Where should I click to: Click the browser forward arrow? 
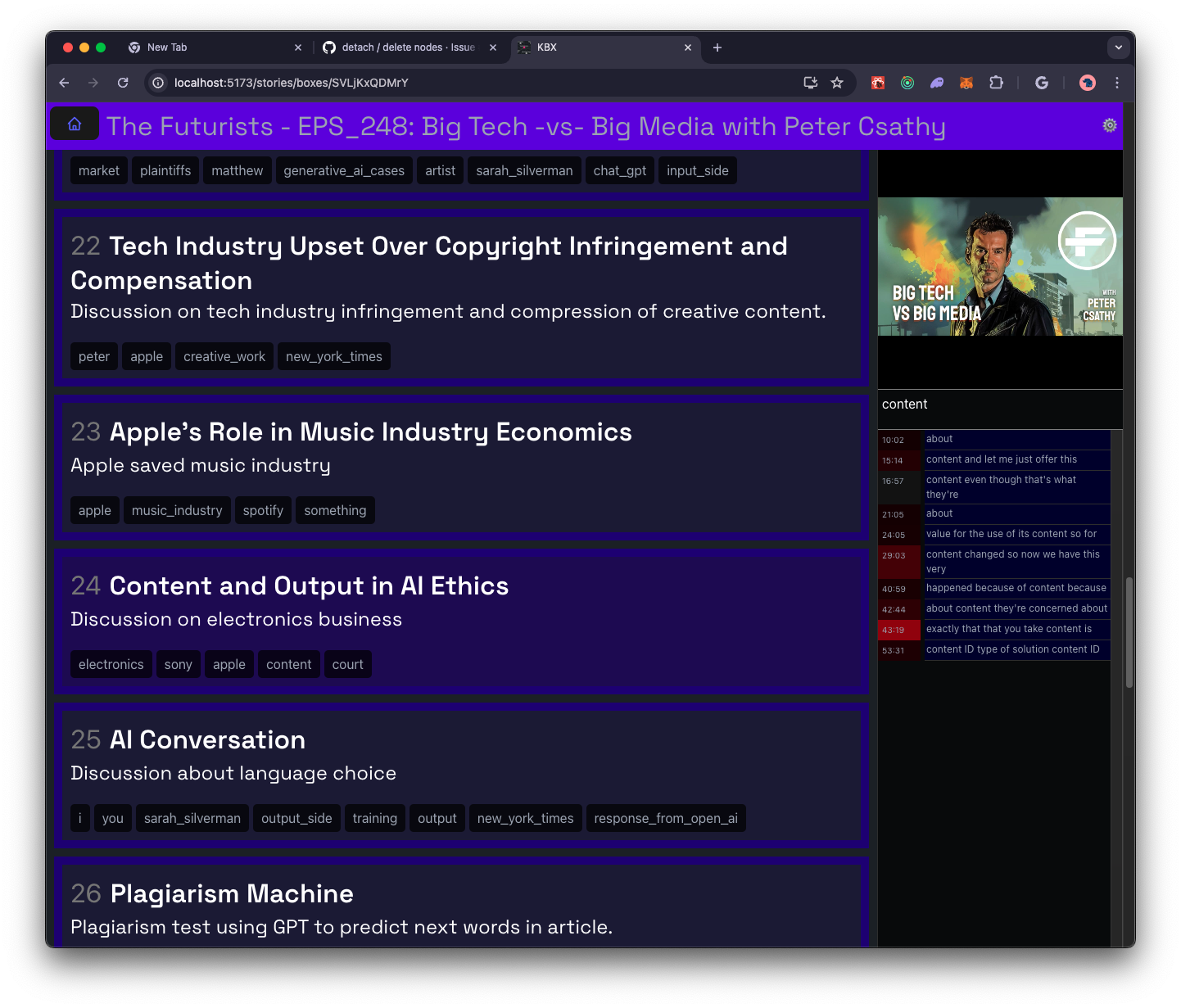pyautogui.click(x=93, y=83)
